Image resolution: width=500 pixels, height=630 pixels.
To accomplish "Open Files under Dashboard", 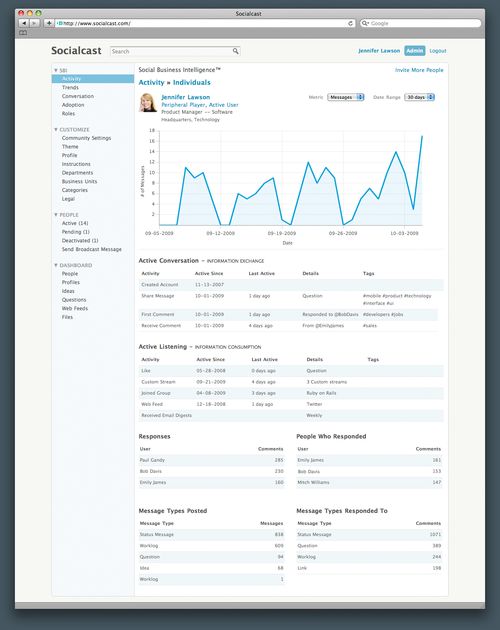I will (67, 317).
